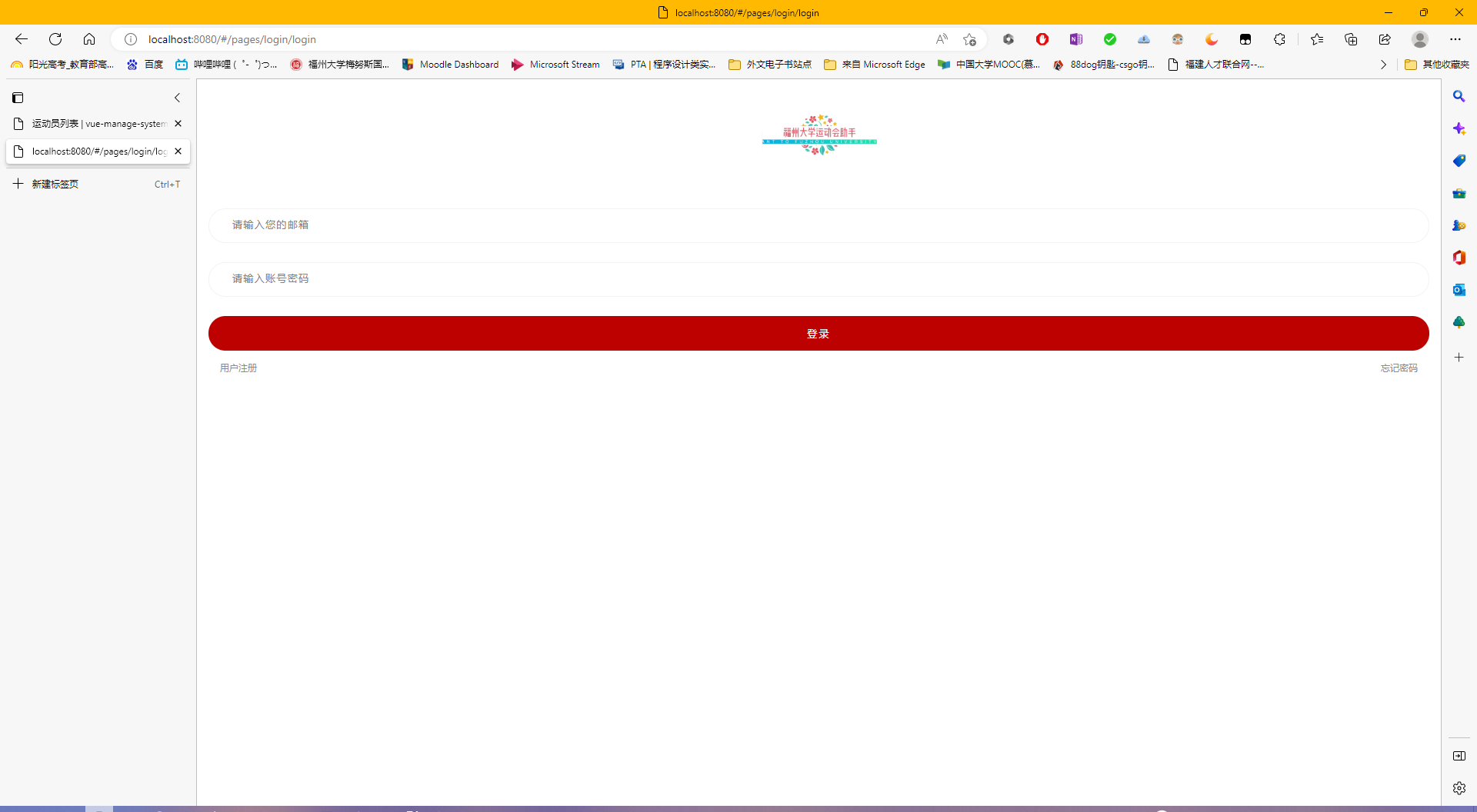Open a new tab with 新建标签页
The image size is (1477, 812).
[97, 184]
